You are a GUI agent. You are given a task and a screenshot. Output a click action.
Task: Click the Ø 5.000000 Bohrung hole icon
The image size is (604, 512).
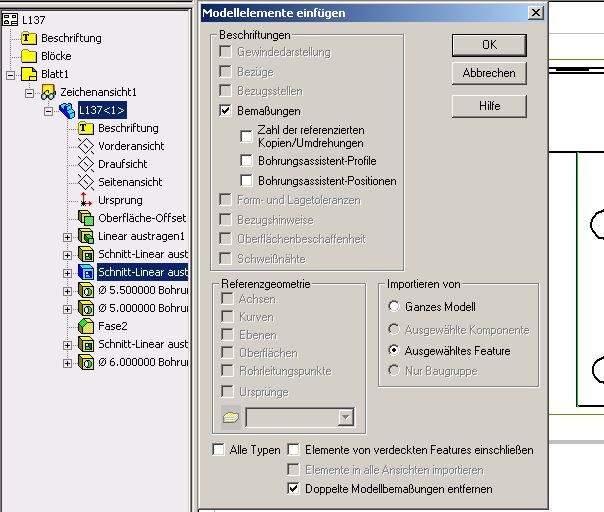(86, 308)
